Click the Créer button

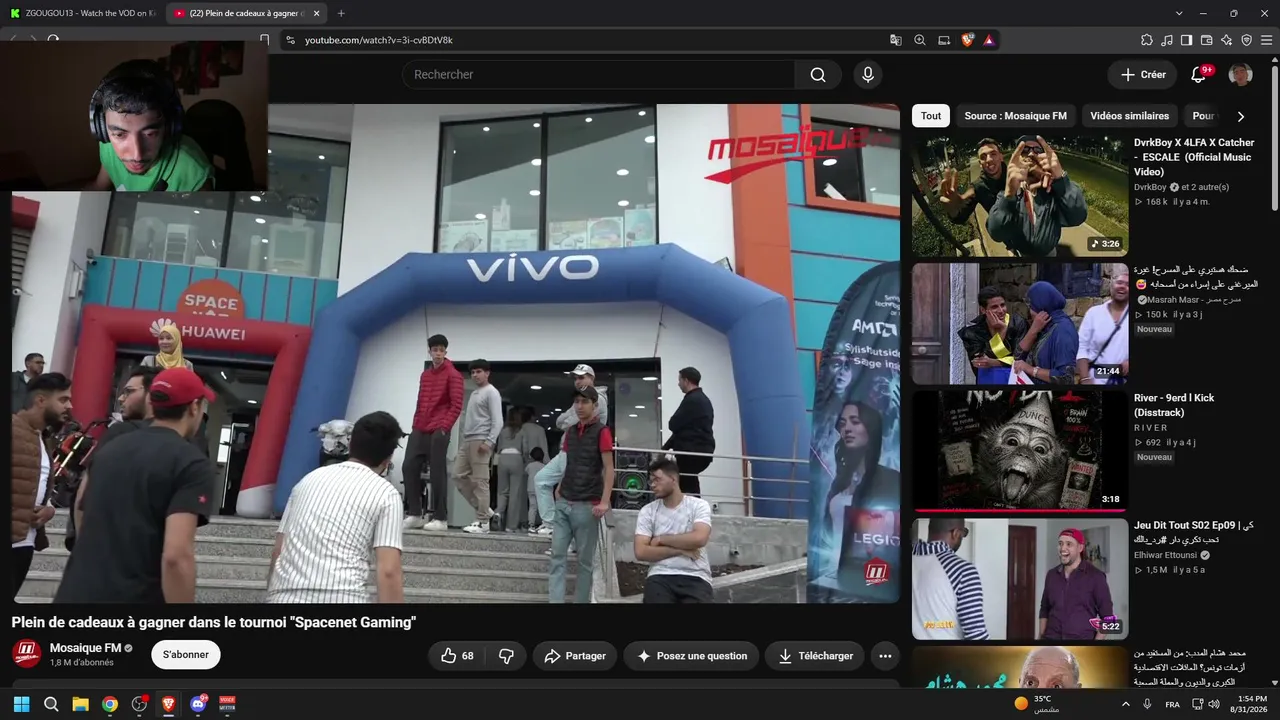pyautogui.click(x=1143, y=75)
